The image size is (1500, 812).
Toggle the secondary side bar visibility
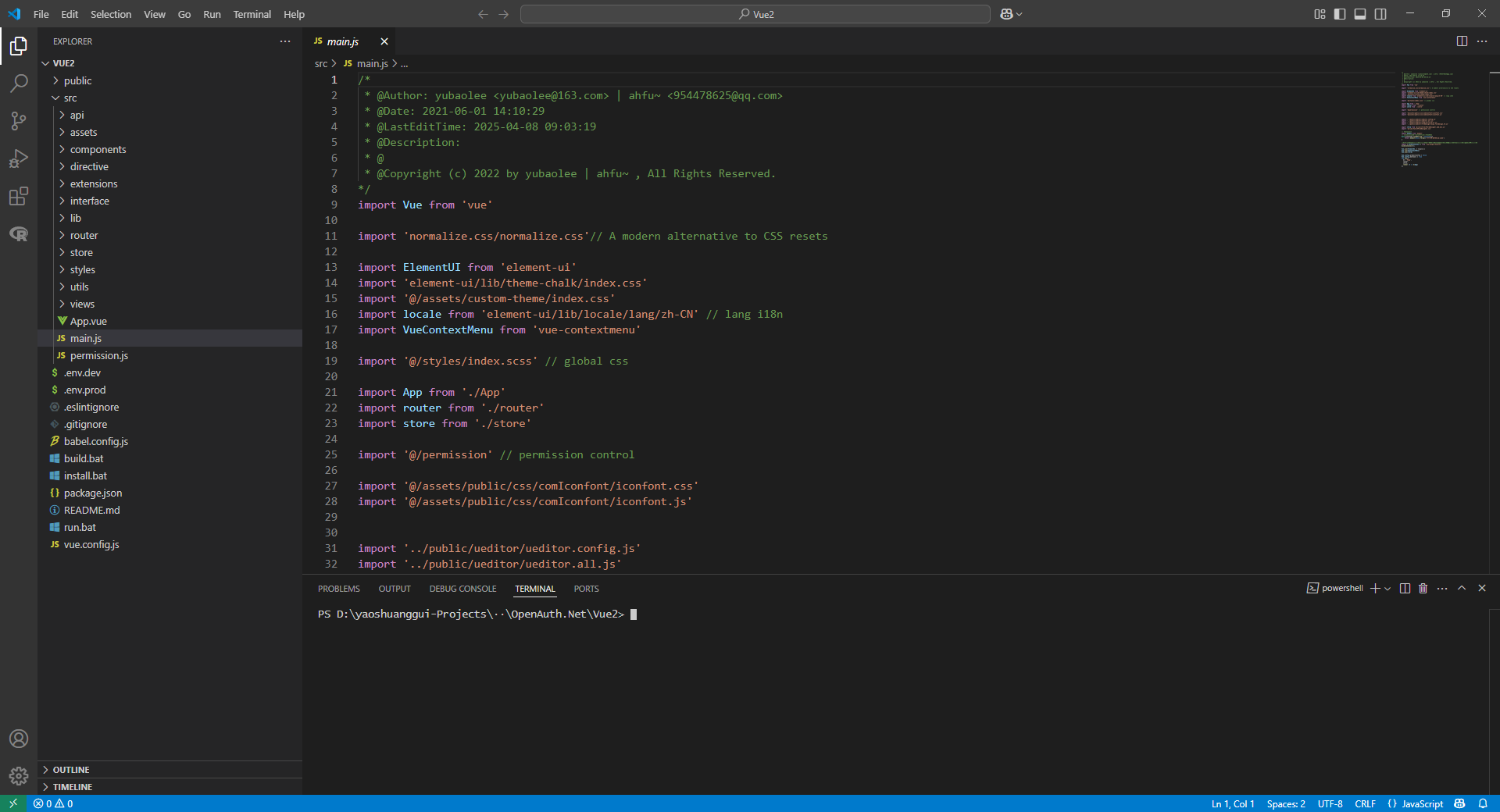point(1380,14)
